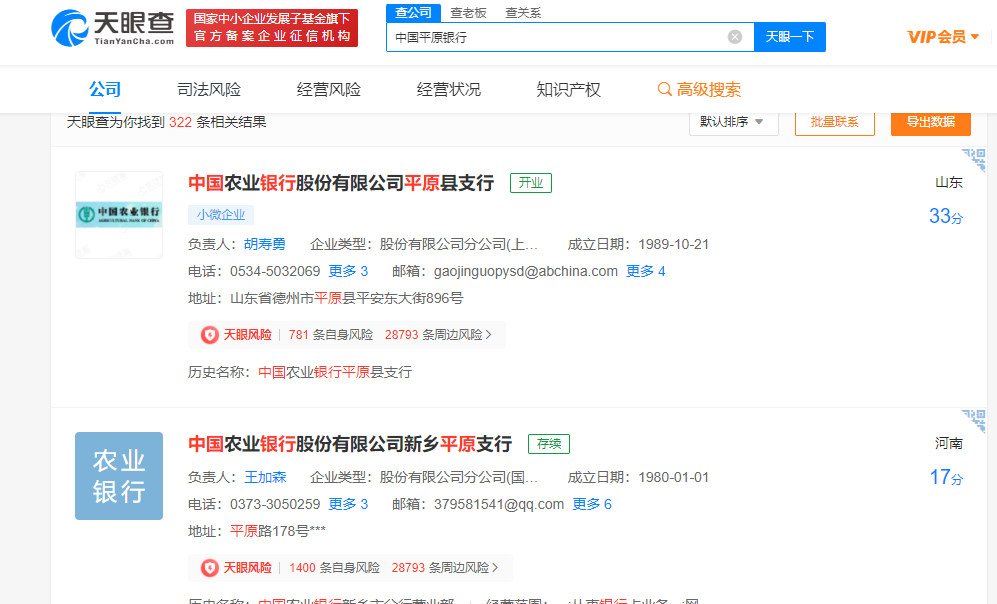Click the Agricultural Bank of China logo thumbnail
The image size is (997, 604).
119,215
